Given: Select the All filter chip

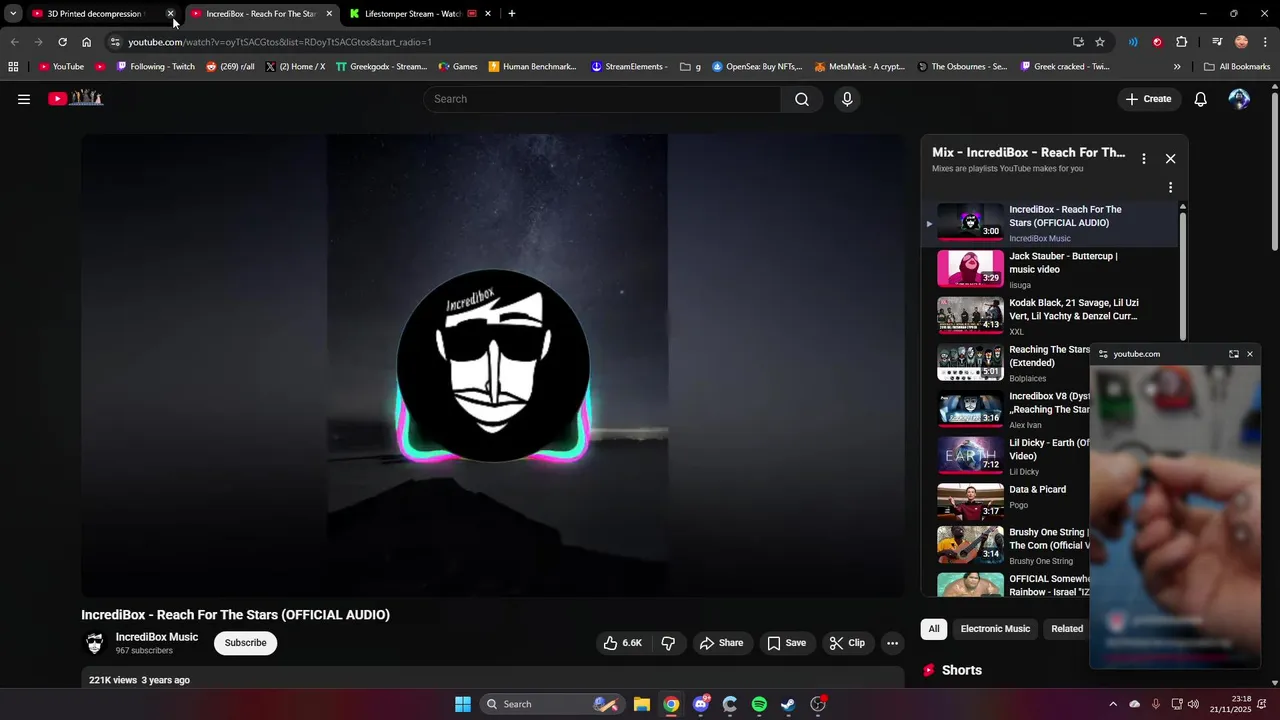Looking at the screenshot, I should point(934,629).
